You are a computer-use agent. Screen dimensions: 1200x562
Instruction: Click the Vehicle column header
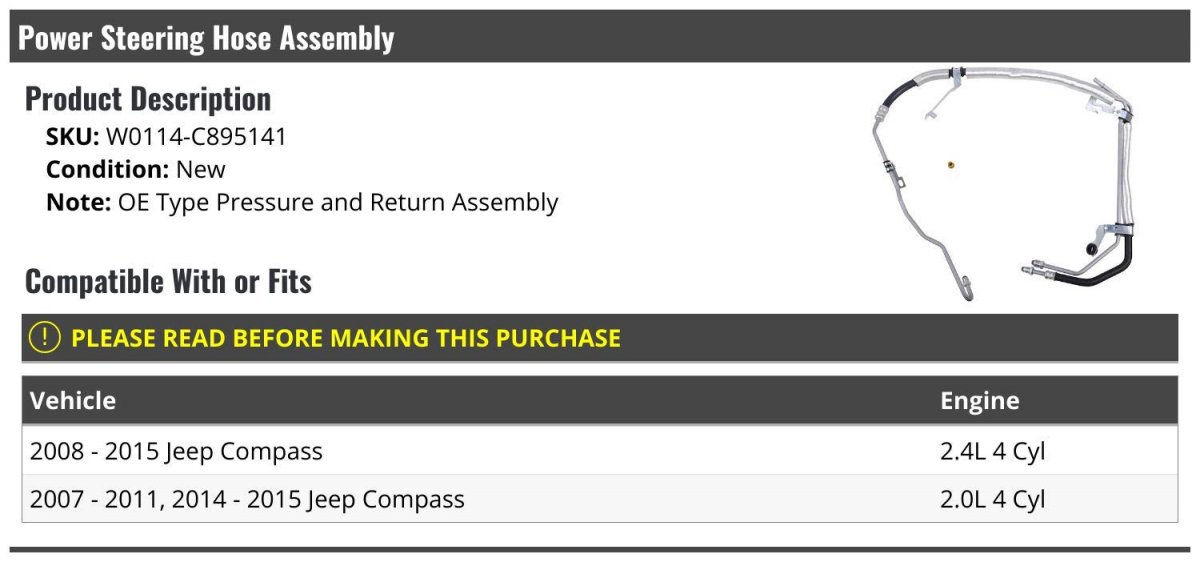73,401
